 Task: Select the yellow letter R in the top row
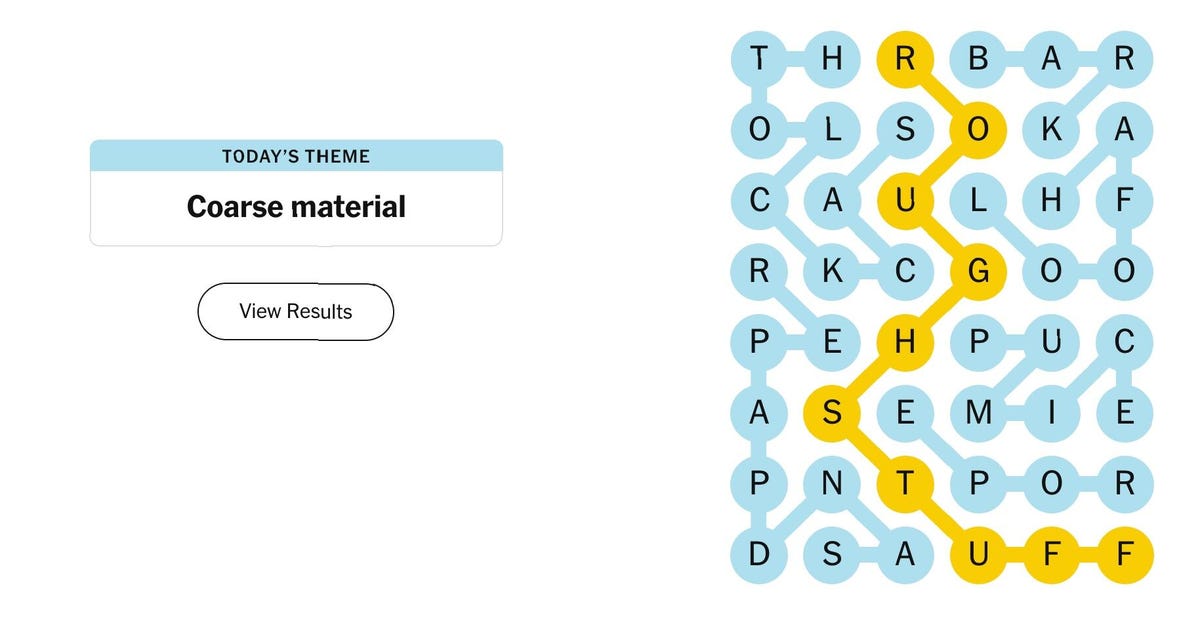point(906,58)
